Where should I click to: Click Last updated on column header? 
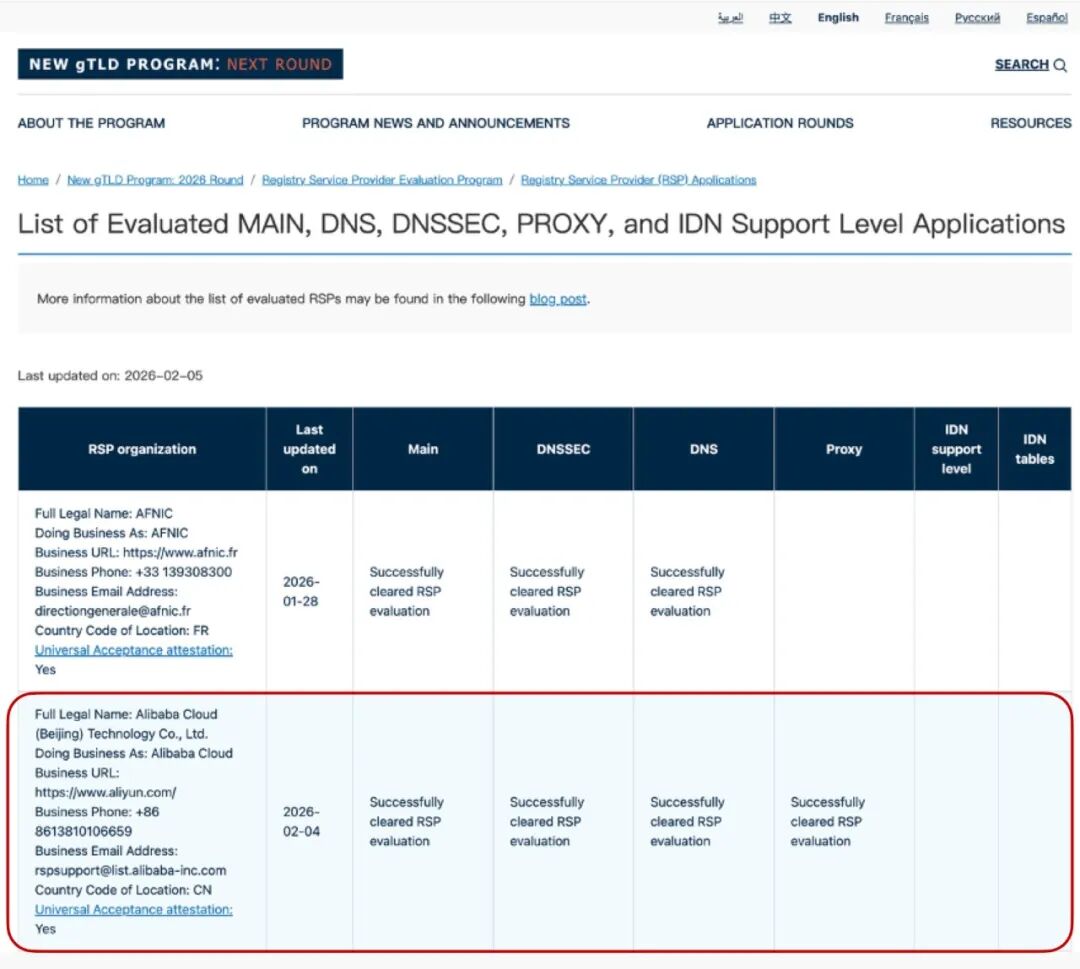tap(309, 449)
